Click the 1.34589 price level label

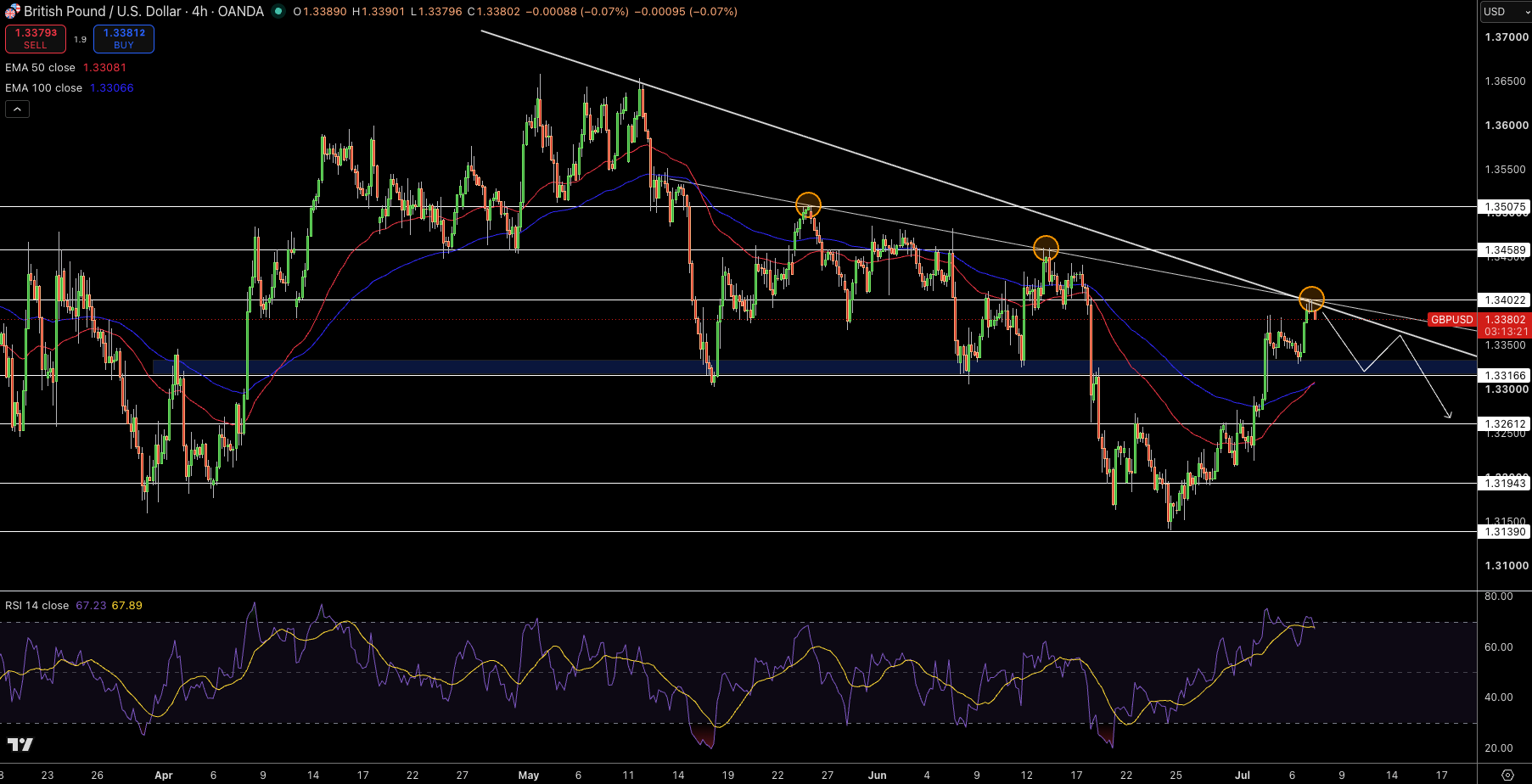(x=1505, y=250)
